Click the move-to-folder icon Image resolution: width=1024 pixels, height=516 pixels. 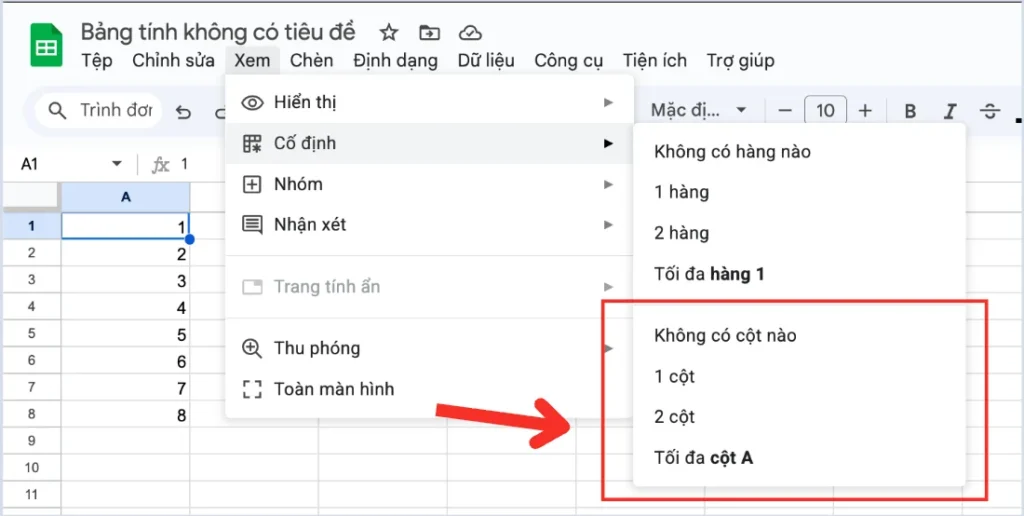click(x=429, y=32)
